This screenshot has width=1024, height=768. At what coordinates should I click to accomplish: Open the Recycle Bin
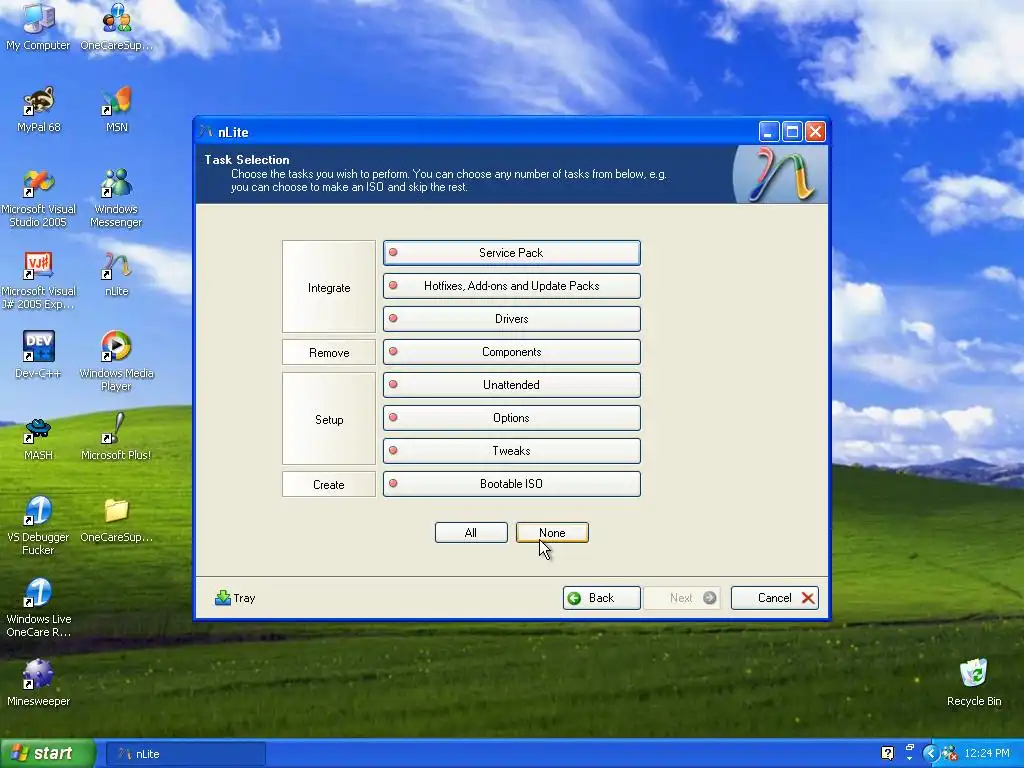point(974,683)
